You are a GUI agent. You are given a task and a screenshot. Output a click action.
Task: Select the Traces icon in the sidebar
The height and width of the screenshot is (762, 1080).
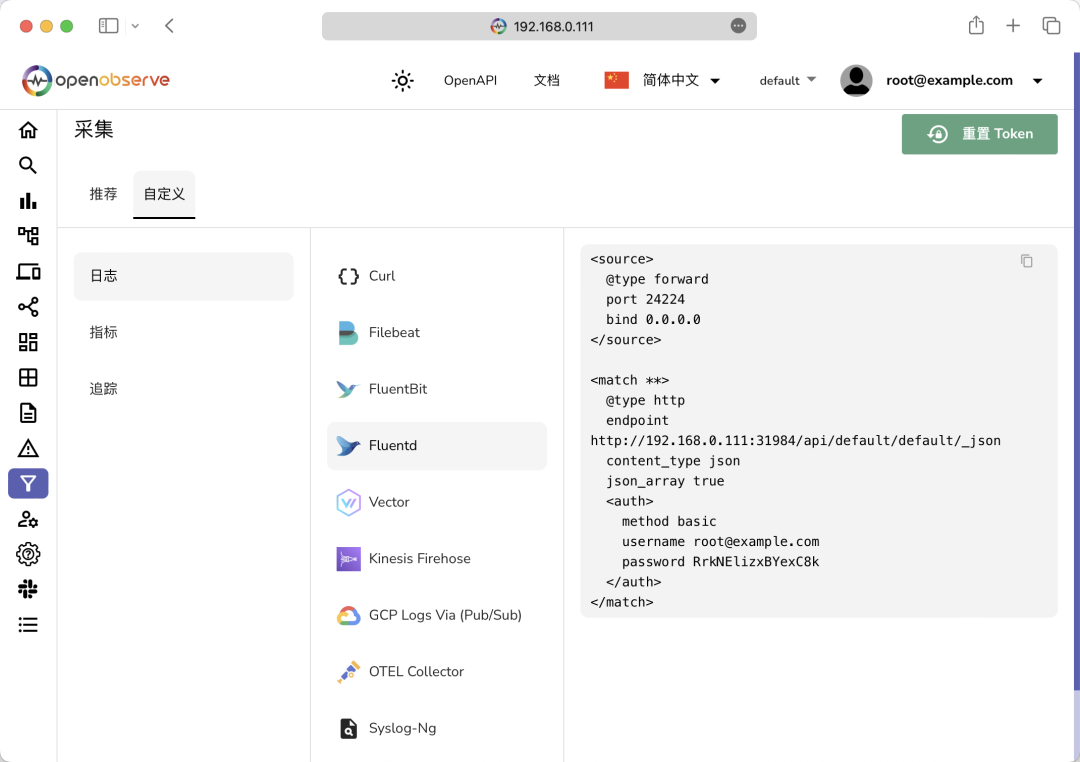pyautogui.click(x=28, y=236)
